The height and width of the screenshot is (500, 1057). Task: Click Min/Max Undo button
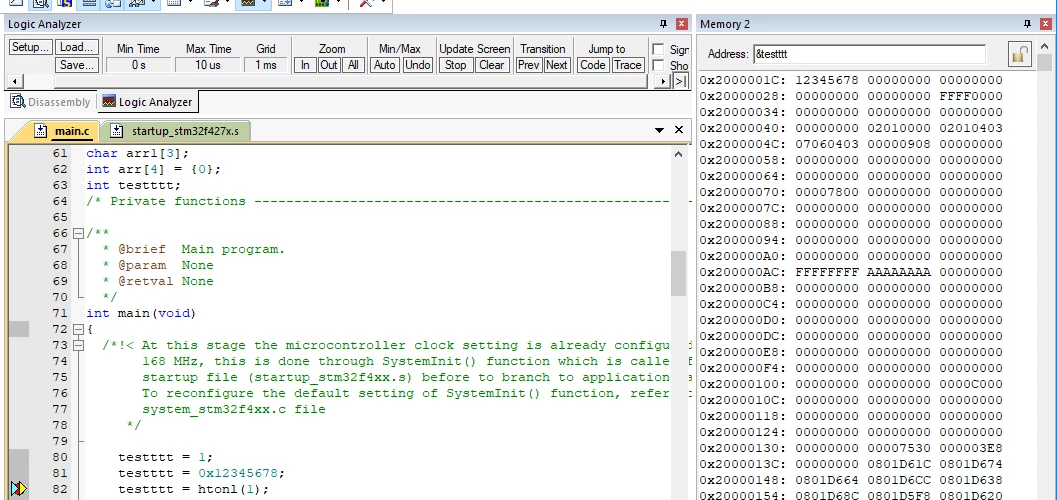[x=418, y=65]
